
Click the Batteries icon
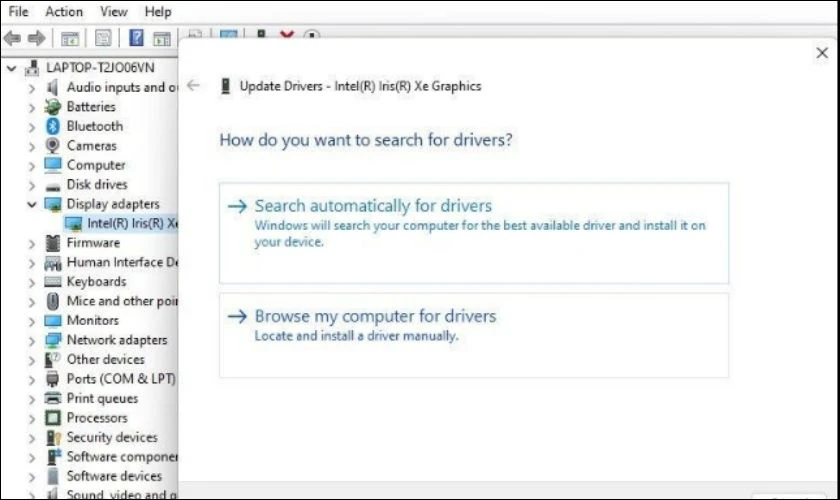pos(52,107)
